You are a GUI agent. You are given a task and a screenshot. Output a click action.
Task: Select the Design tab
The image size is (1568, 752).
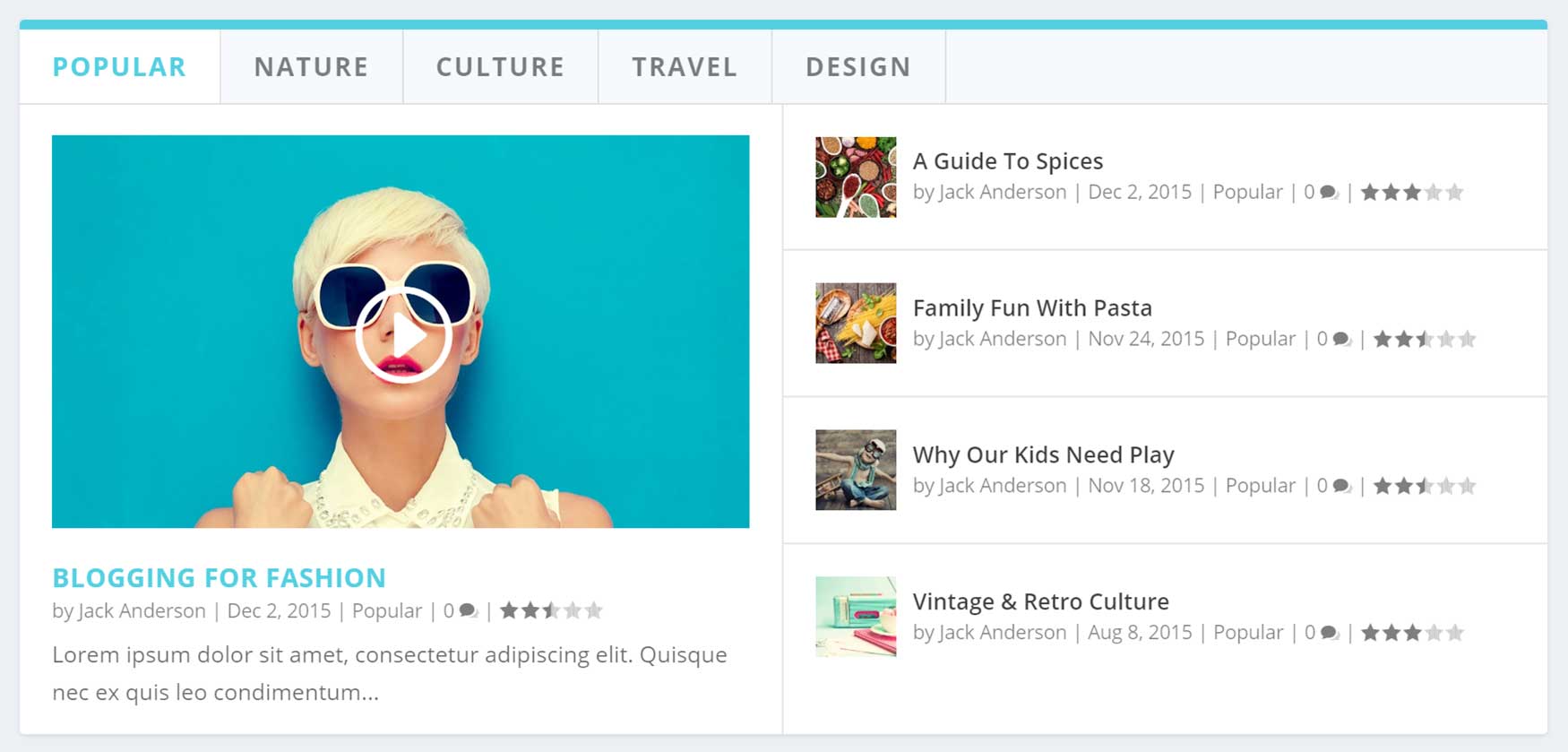point(858,67)
